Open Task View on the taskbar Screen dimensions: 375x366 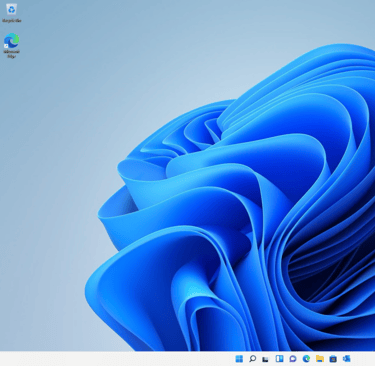pyautogui.click(x=266, y=359)
